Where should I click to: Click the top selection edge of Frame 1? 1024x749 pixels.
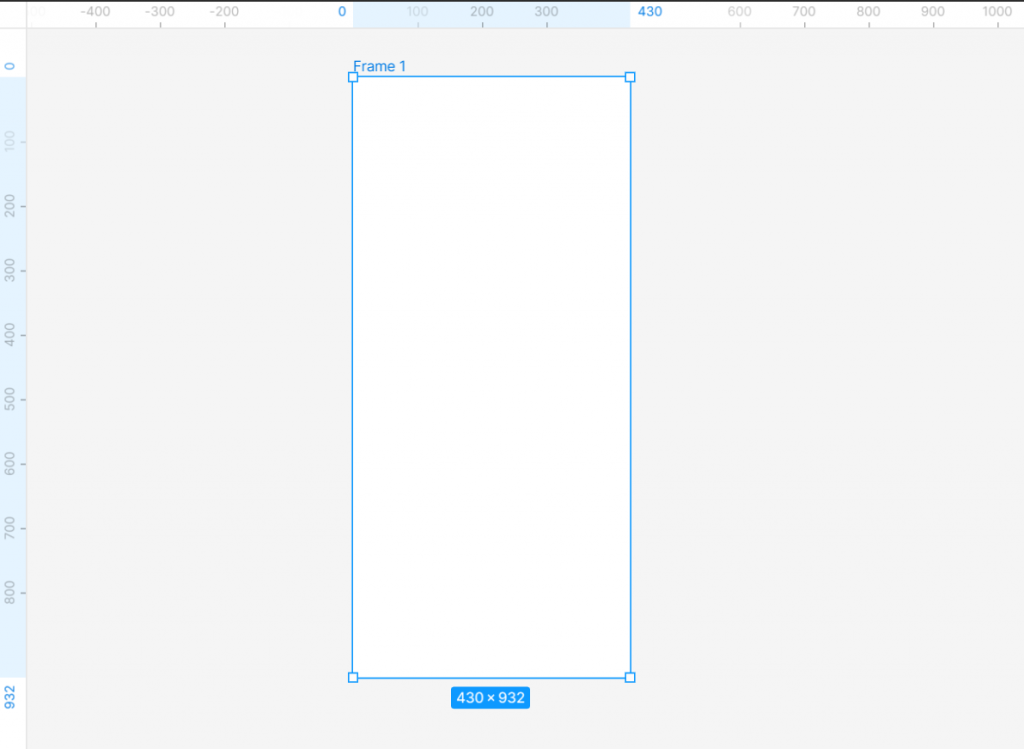490,76
